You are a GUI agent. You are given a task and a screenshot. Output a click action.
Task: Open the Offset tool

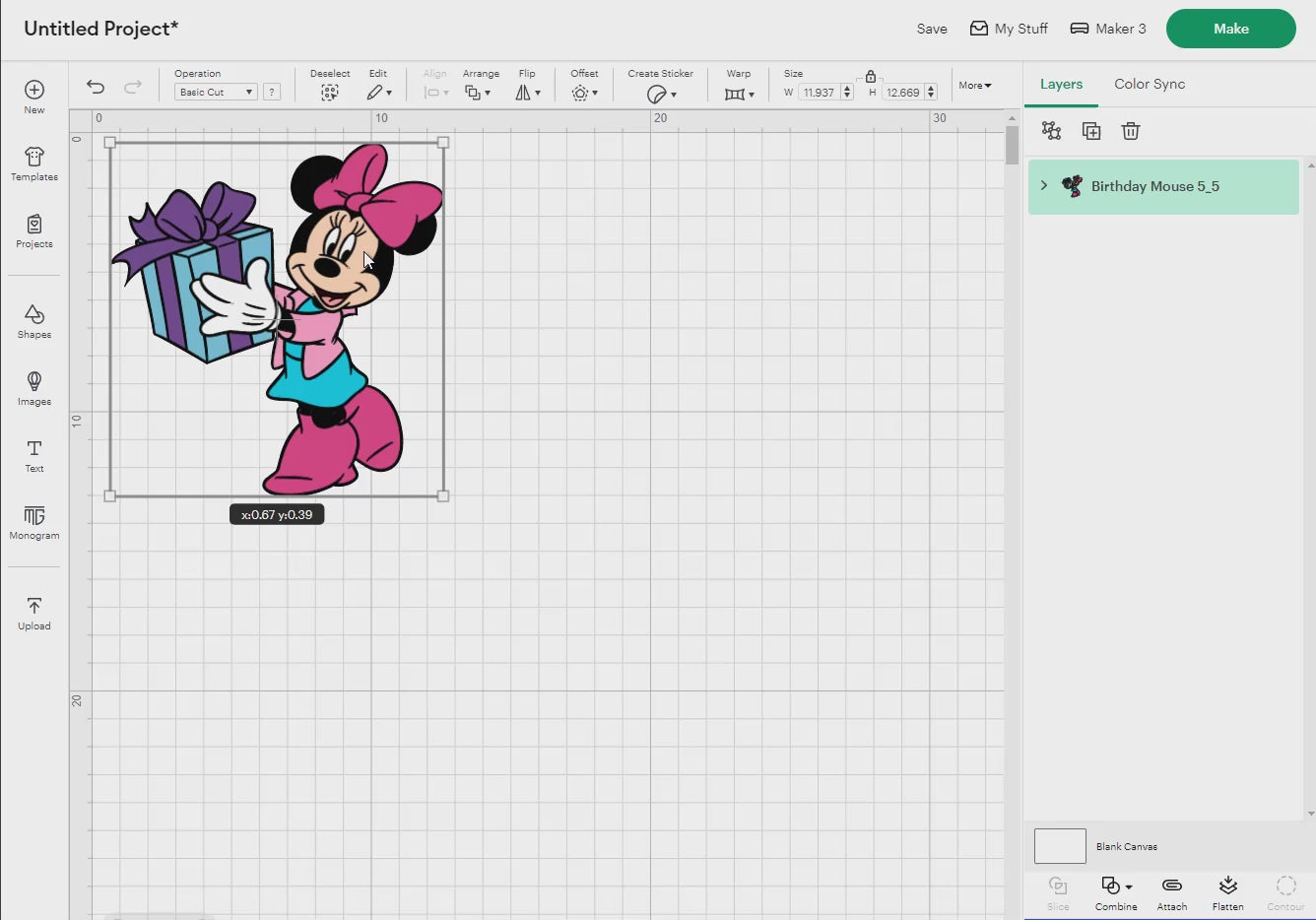[584, 93]
